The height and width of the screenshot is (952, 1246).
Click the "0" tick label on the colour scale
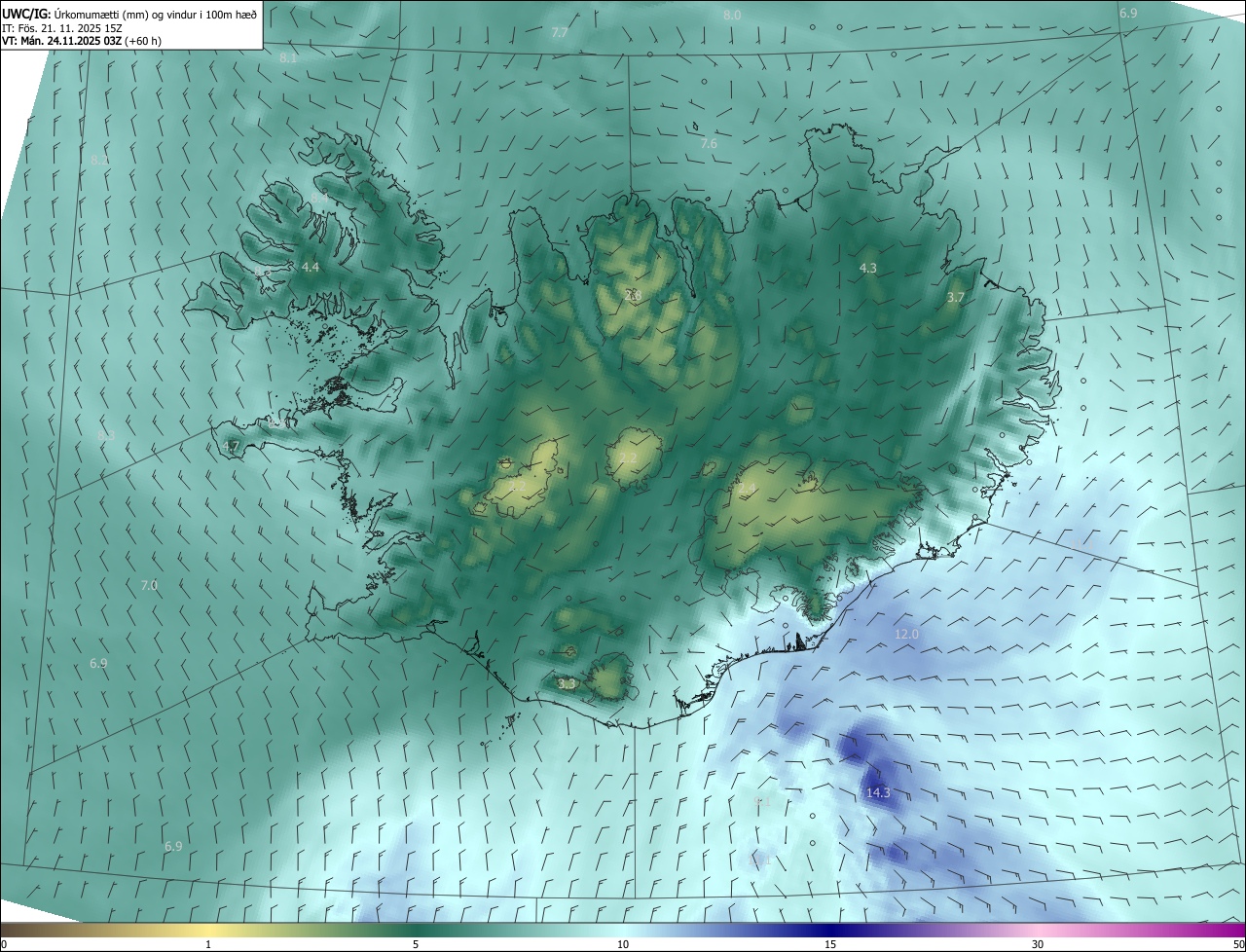coord(4,944)
